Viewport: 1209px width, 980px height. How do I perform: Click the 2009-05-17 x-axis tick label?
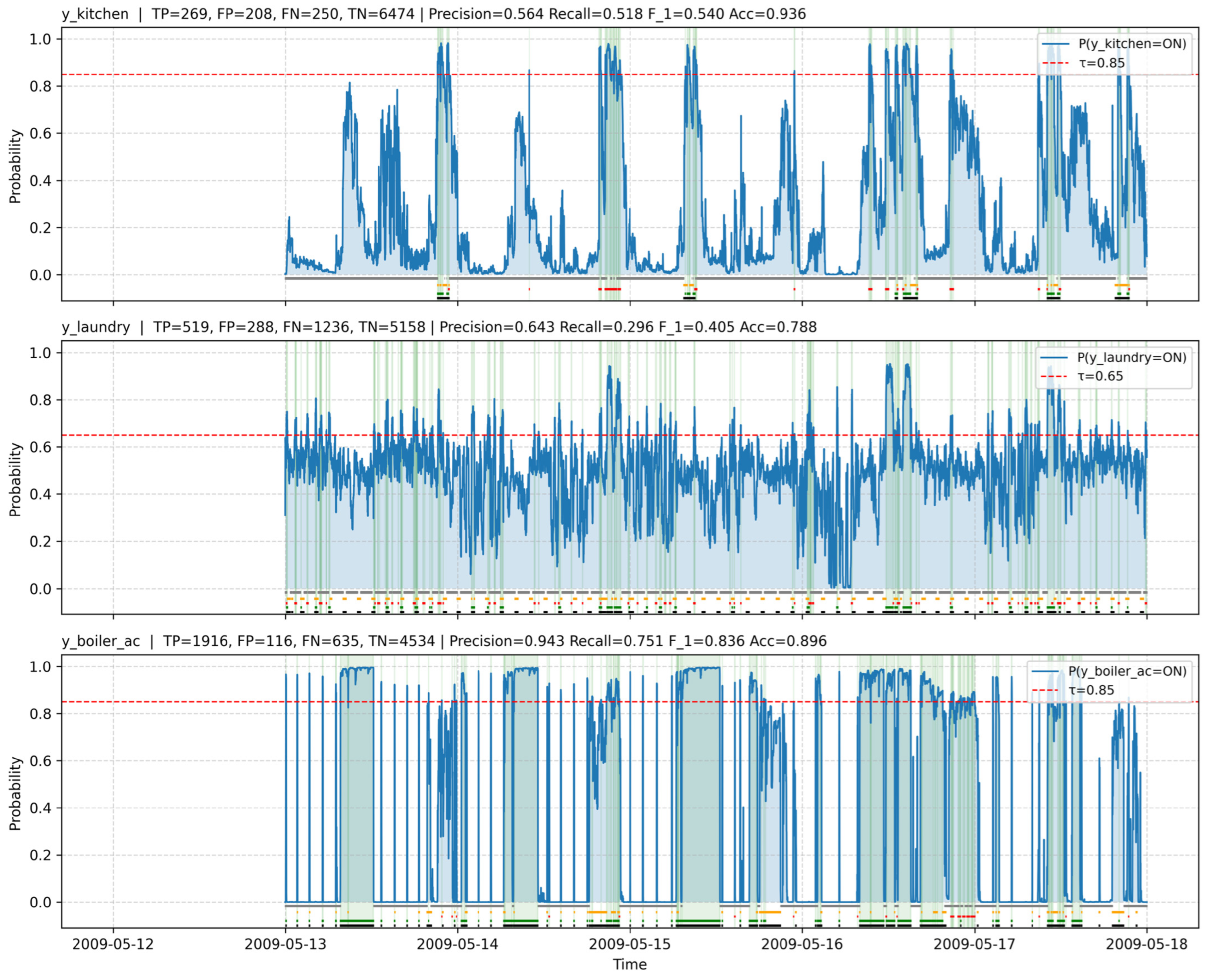pos(975,944)
